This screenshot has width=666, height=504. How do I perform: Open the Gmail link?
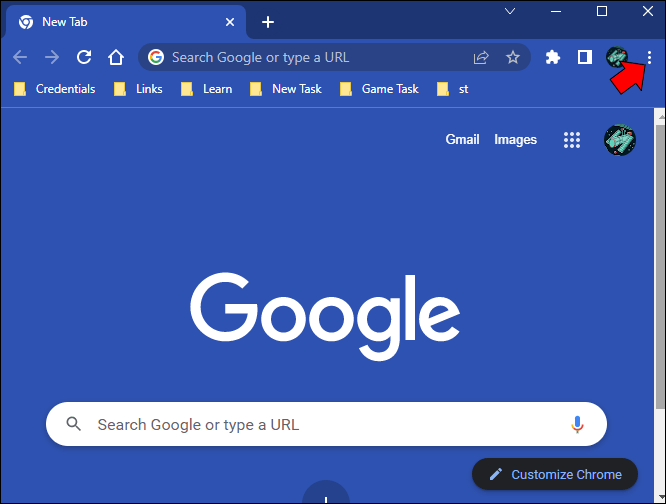(x=462, y=140)
